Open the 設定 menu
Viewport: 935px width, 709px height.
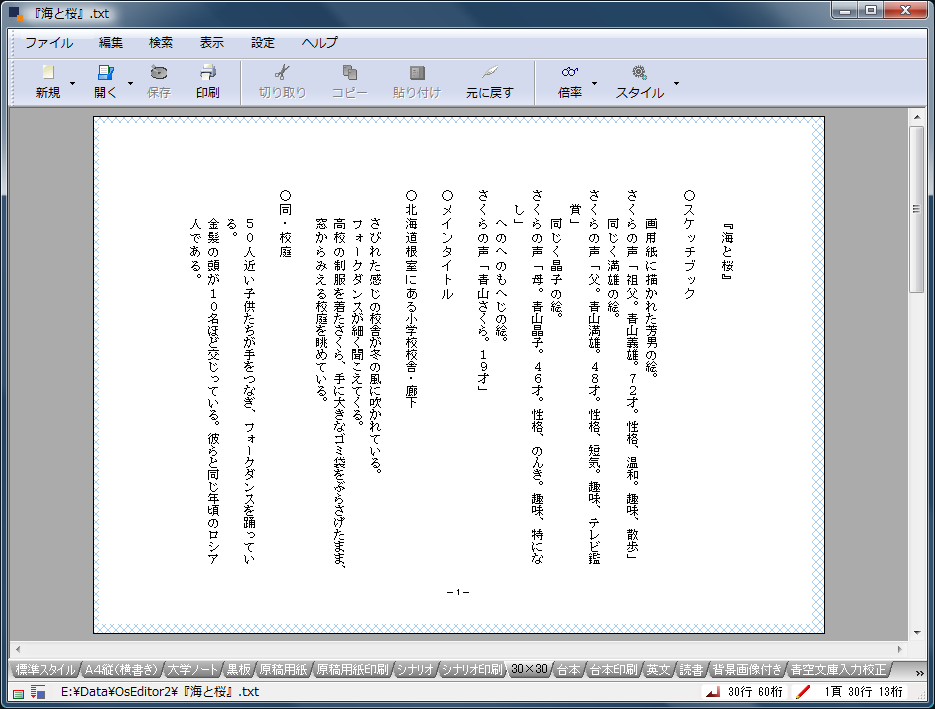[x=263, y=43]
